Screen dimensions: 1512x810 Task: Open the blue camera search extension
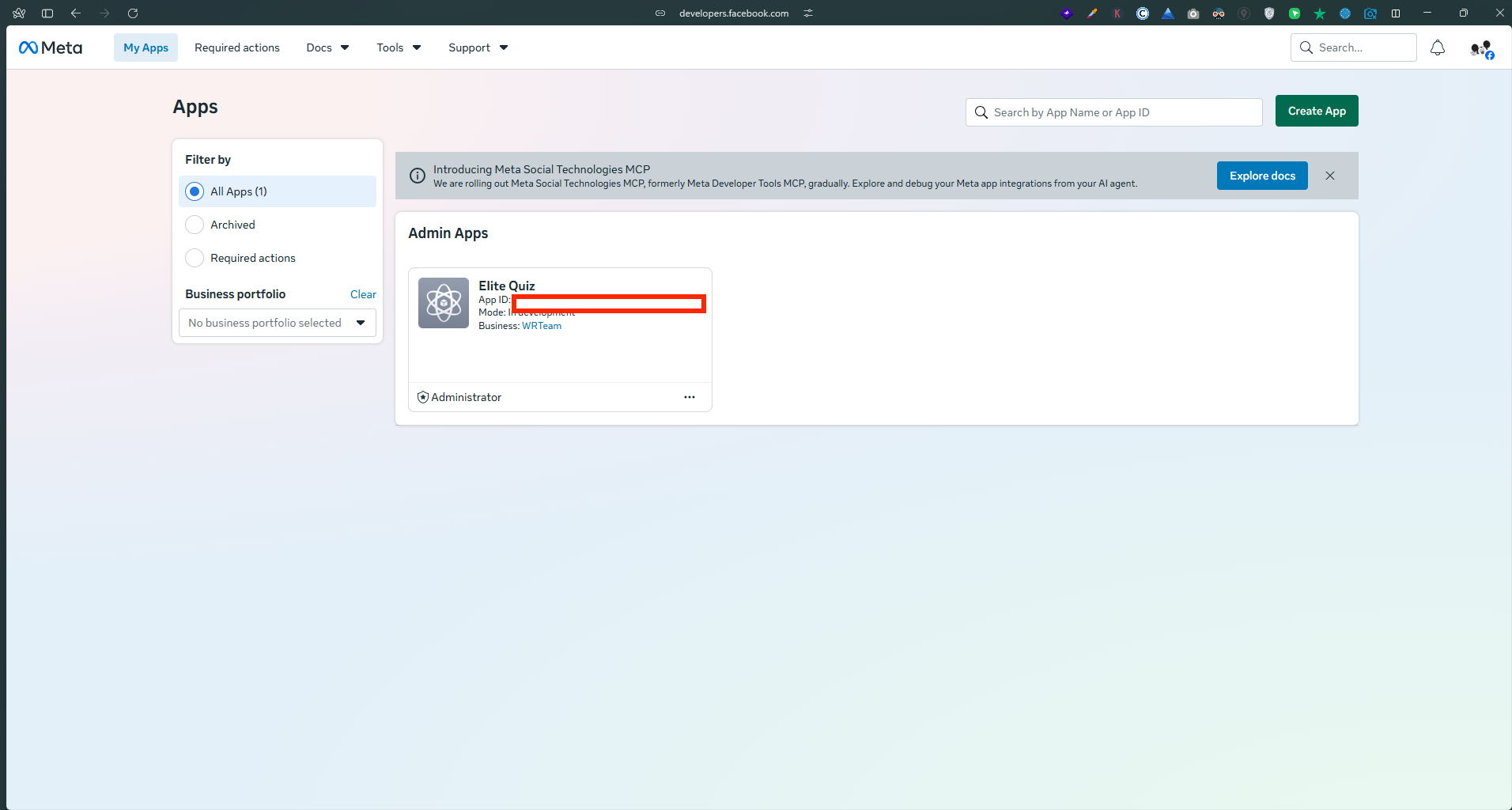point(1370,13)
